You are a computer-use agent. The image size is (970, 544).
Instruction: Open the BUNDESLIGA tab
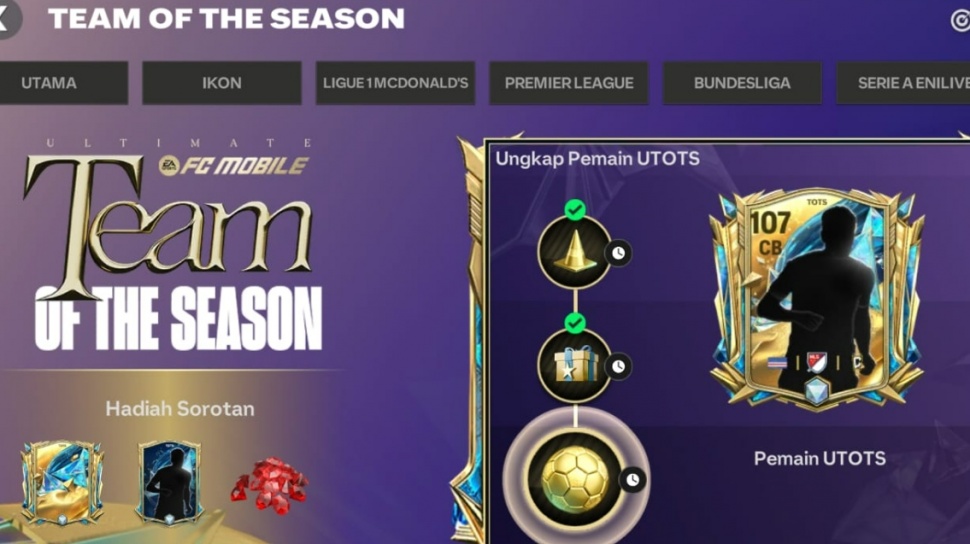(x=742, y=83)
